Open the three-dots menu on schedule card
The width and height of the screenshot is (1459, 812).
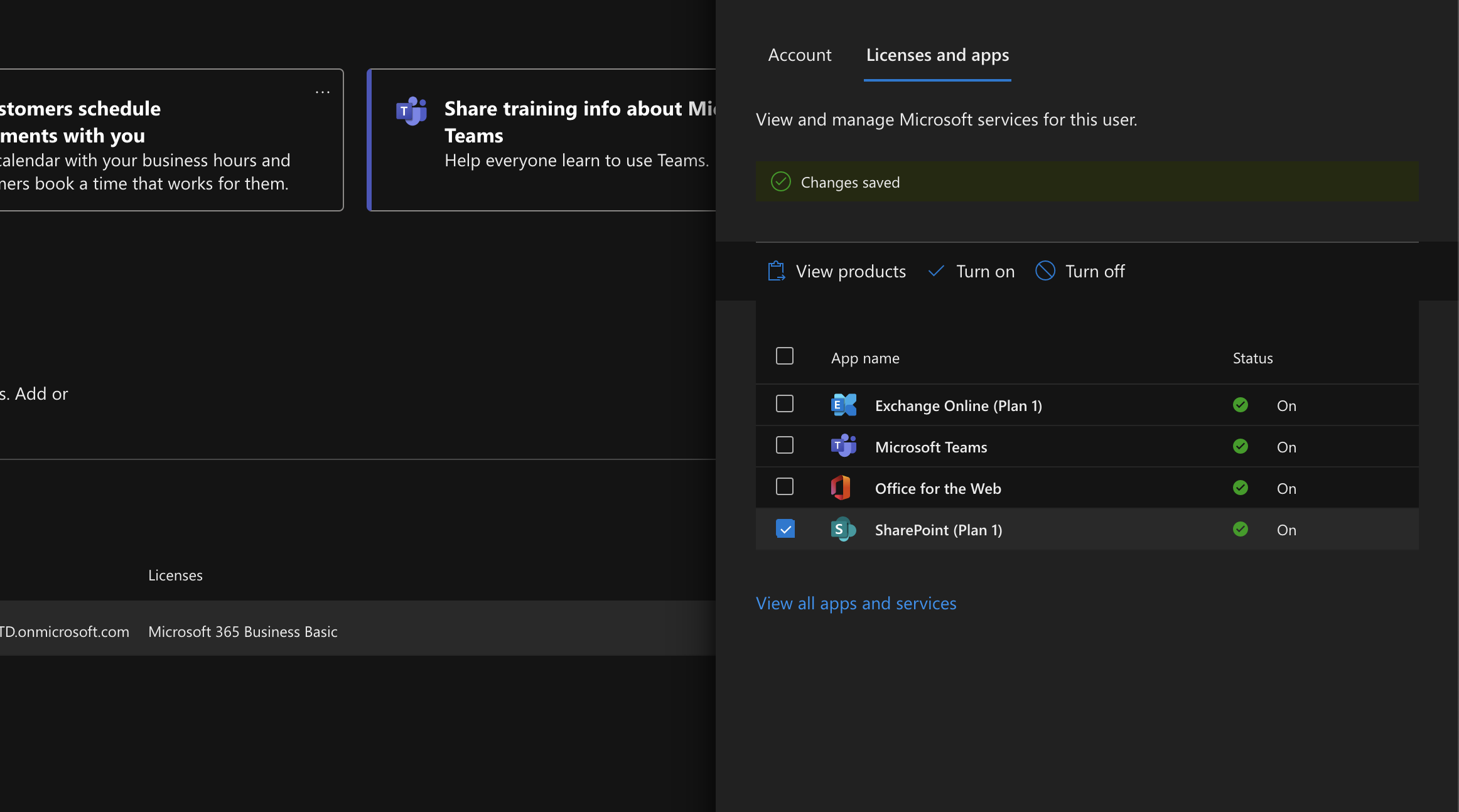pyautogui.click(x=323, y=92)
